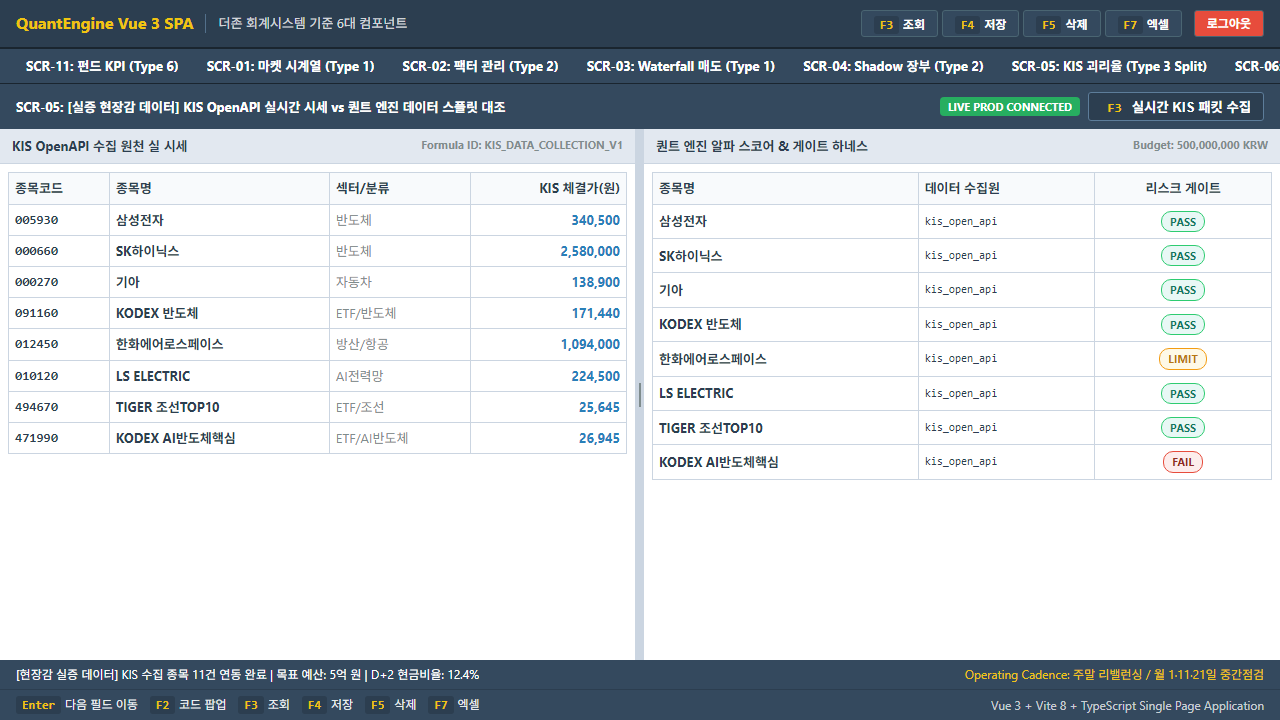
Task: Click the Operating Cadence text in the status bar
Action: point(1114,675)
